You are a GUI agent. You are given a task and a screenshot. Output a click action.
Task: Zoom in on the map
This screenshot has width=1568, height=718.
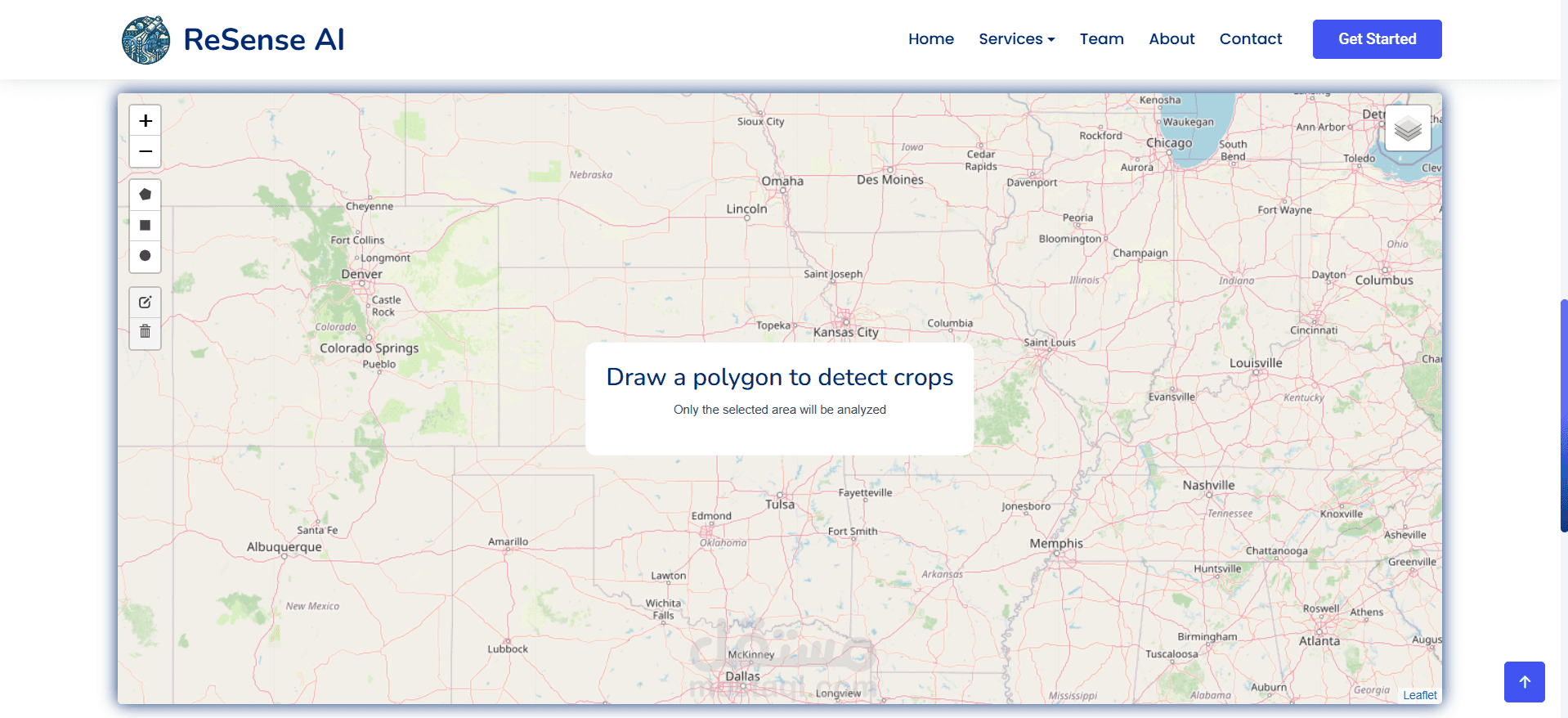[146, 121]
